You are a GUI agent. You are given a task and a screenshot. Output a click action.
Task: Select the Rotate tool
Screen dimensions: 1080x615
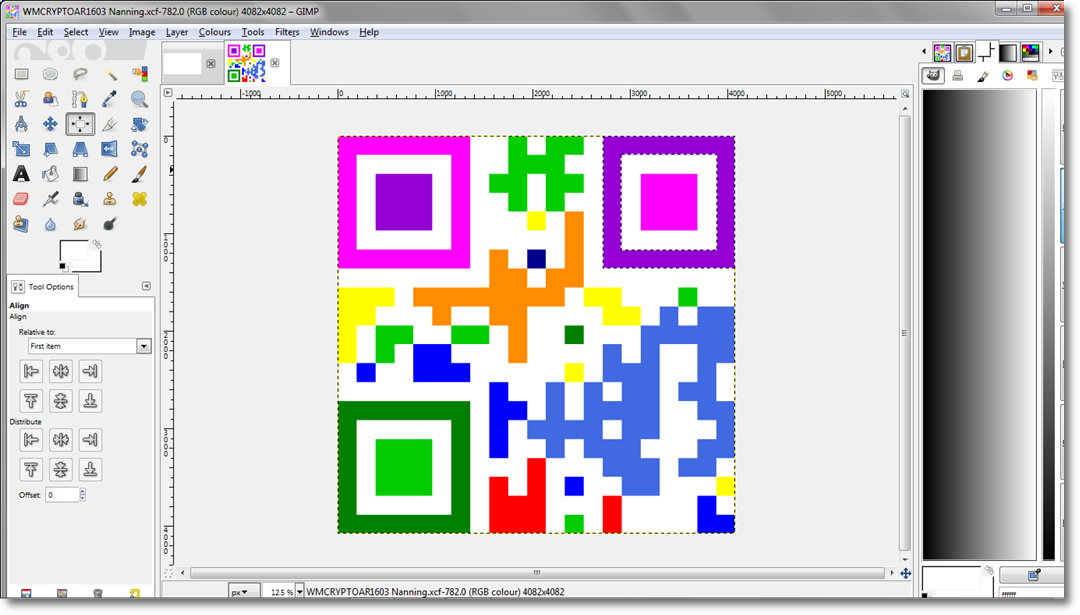[139, 124]
